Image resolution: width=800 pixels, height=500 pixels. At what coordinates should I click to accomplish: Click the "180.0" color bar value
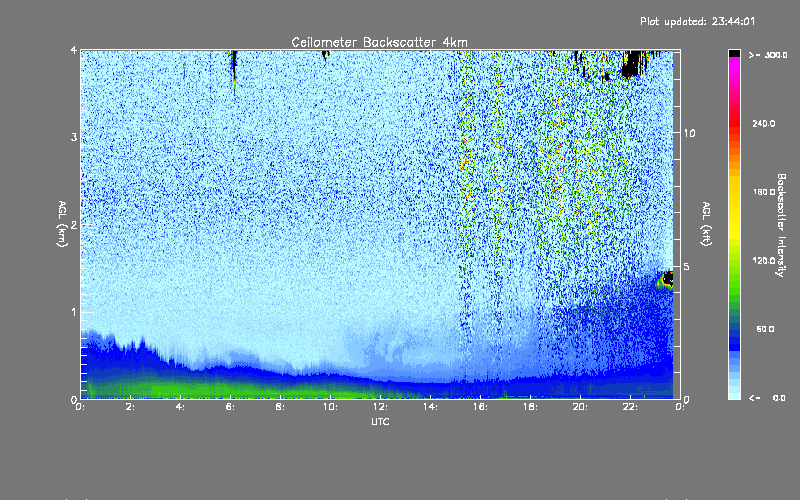764,192
